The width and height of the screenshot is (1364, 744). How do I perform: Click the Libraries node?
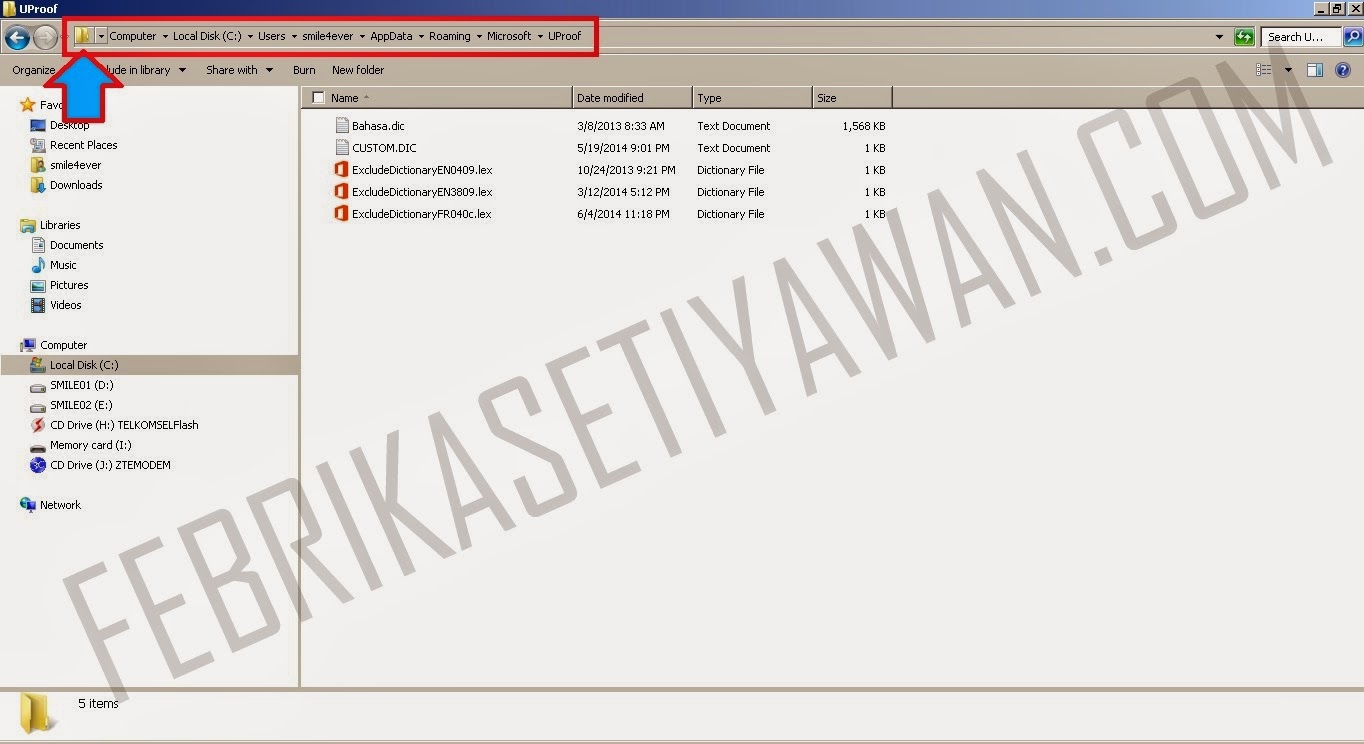pyautogui.click(x=60, y=225)
